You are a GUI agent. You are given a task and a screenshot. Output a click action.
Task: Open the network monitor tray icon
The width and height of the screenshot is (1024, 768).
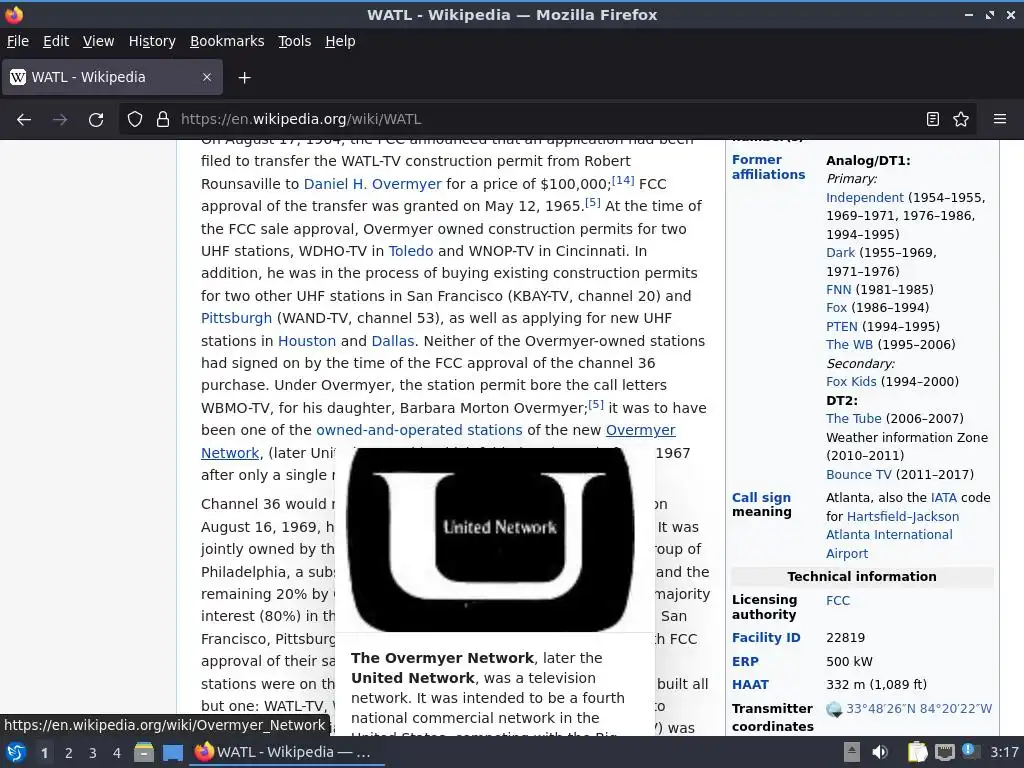(944, 752)
